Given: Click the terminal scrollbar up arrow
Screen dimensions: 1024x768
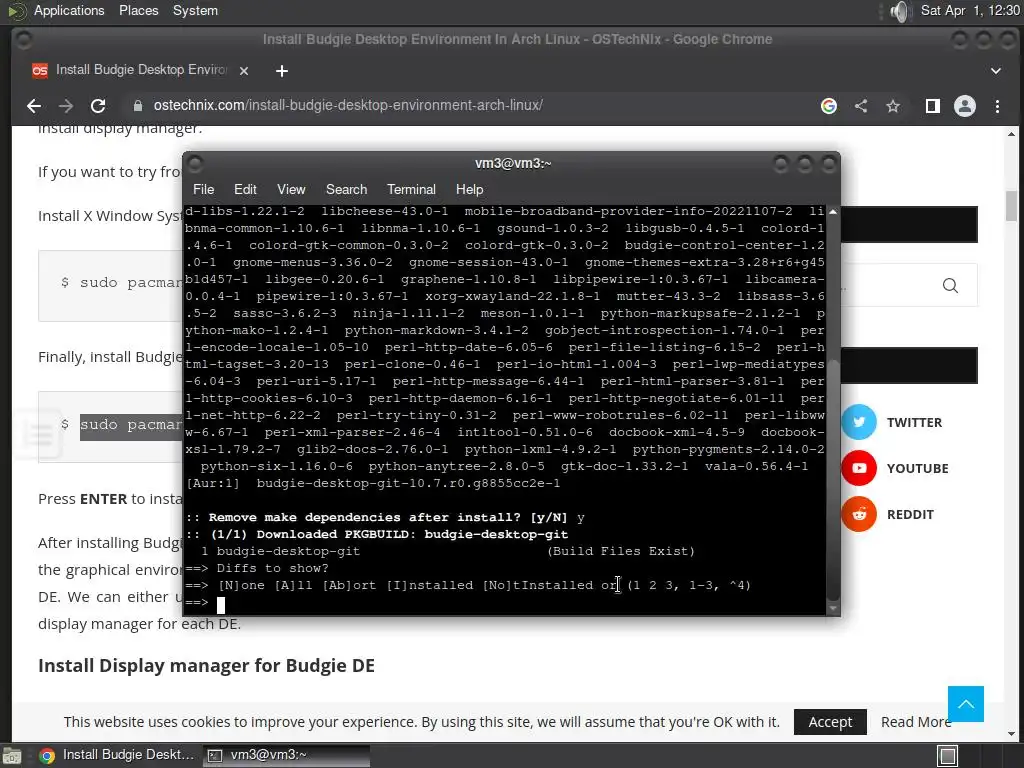Looking at the screenshot, I should click(x=833, y=212).
